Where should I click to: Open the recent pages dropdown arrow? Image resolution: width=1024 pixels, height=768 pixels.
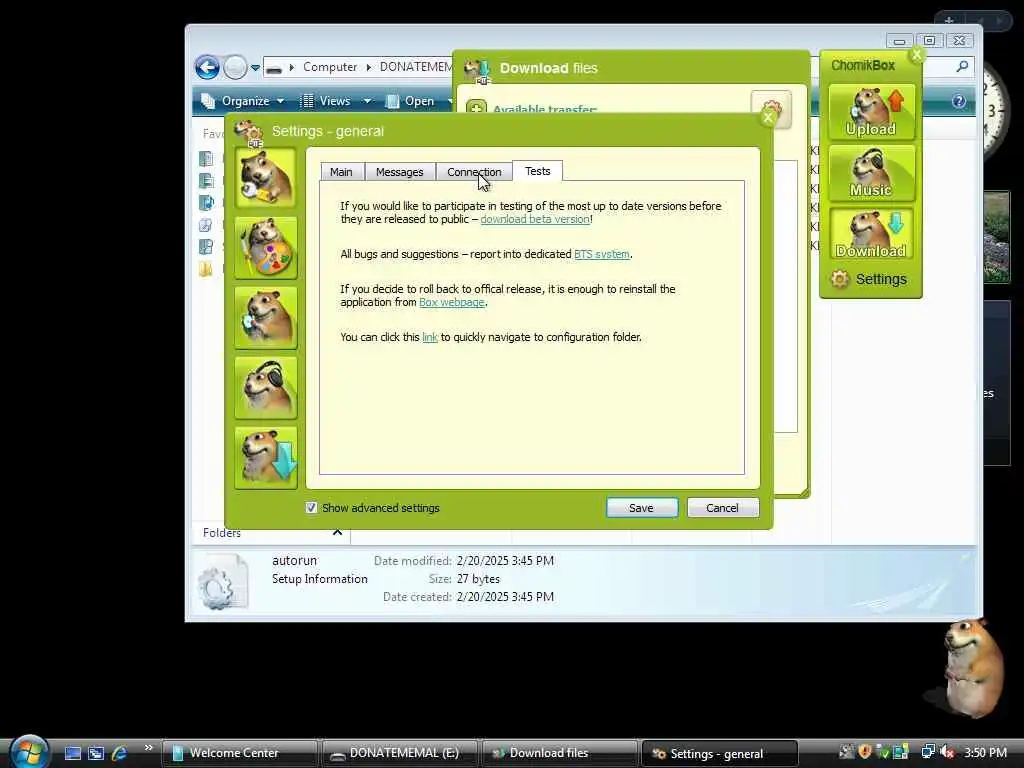coord(255,67)
